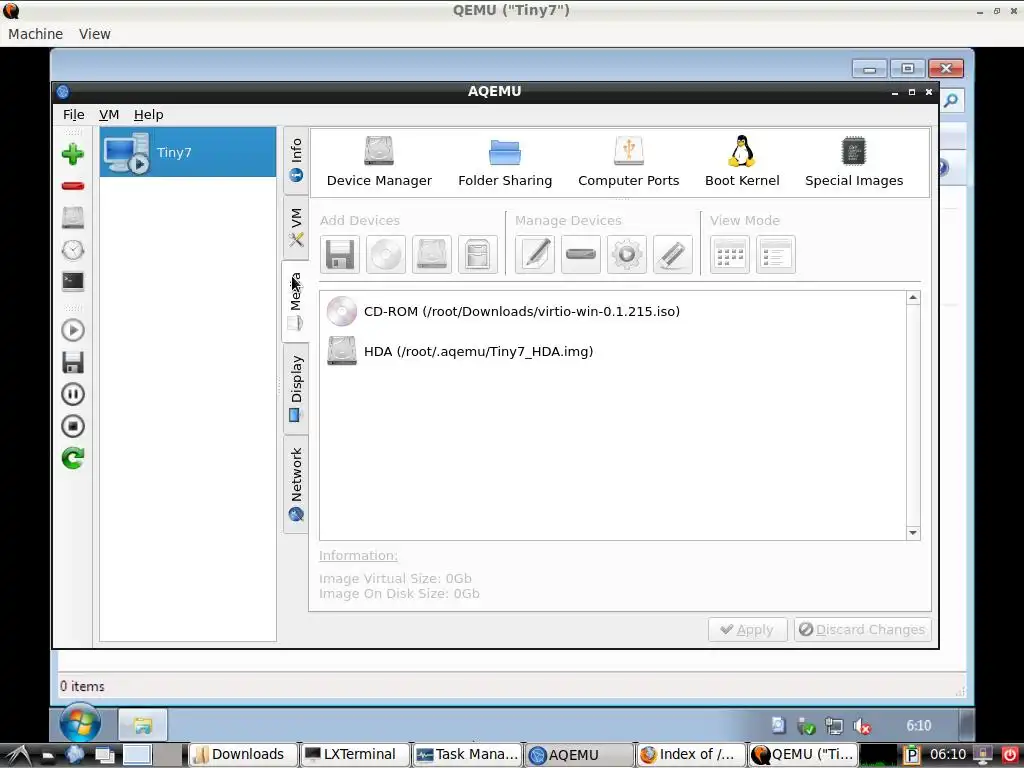This screenshot has height=768, width=1024.
Task: Pause the VM with the pause button
Action: click(72, 394)
